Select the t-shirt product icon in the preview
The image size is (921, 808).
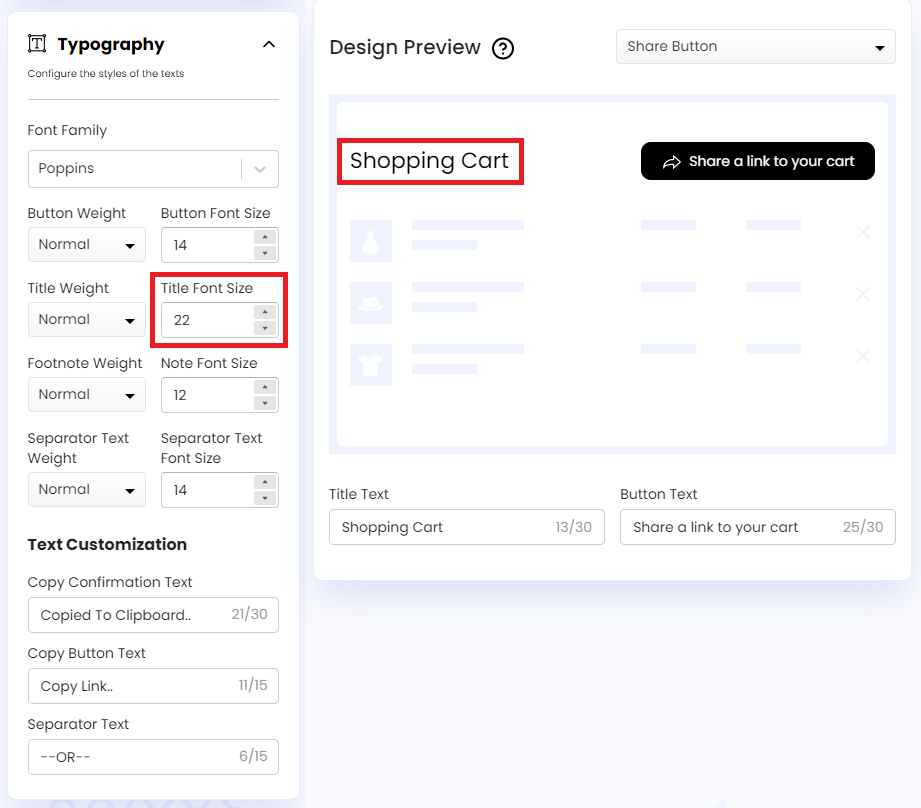[x=370, y=366]
